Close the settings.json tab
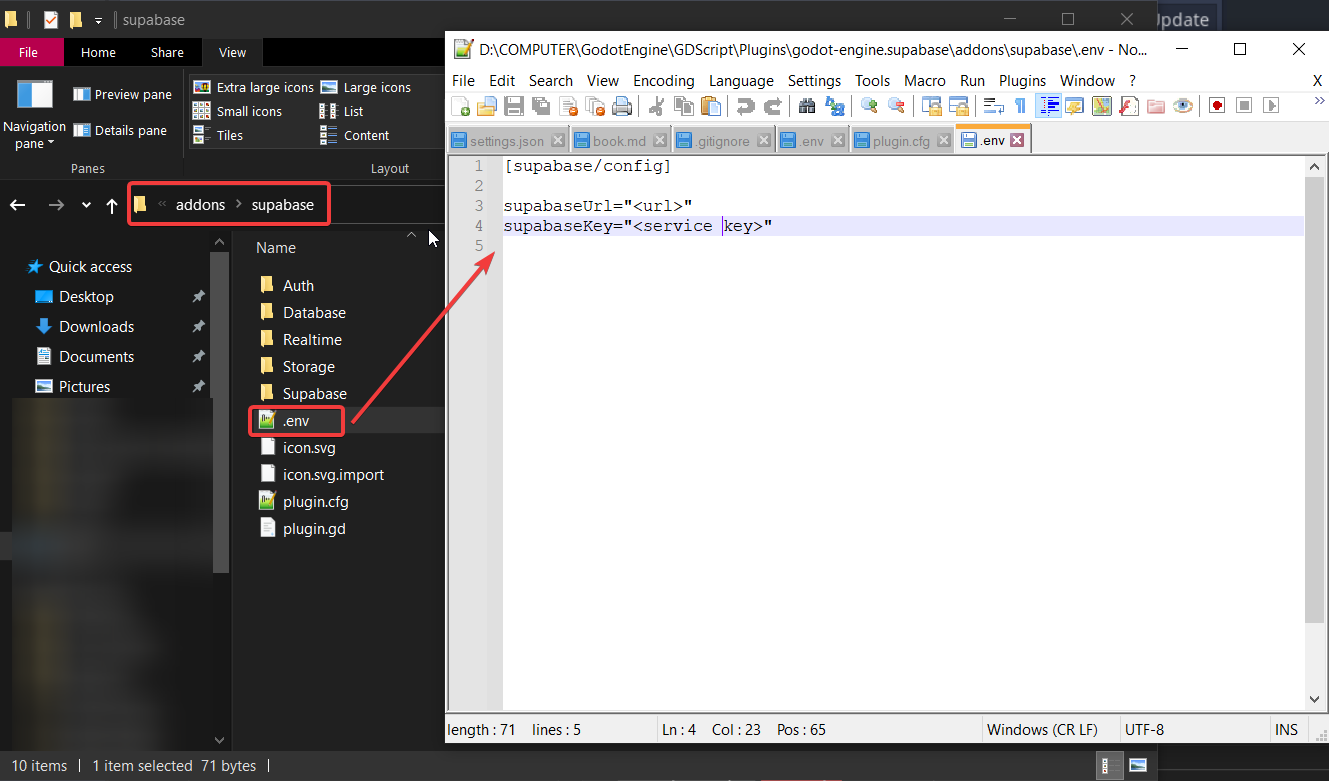This screenshot has height=781, width=1329. tap(558, 141)
